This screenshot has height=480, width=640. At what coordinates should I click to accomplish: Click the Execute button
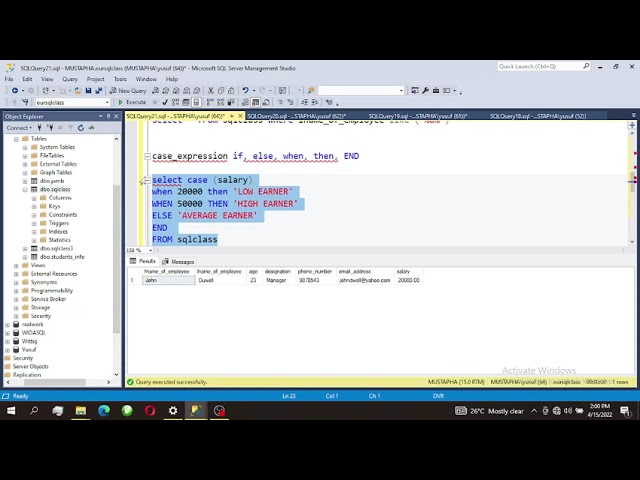click(132, 102)
